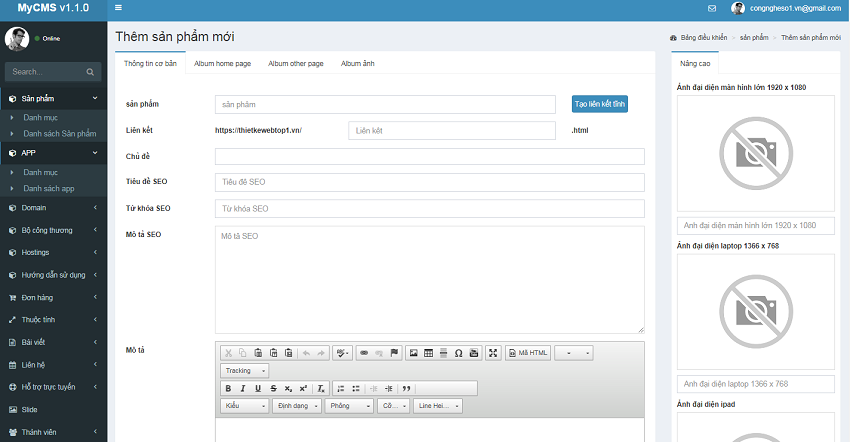Insert block quote in editor

406,388
